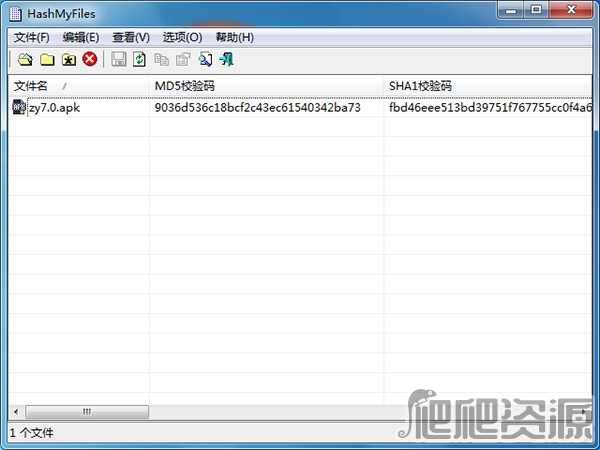The width and height of the screenshot is (600, 450).
Task: Click the green Refresh icon
Action: coord(139,60)
